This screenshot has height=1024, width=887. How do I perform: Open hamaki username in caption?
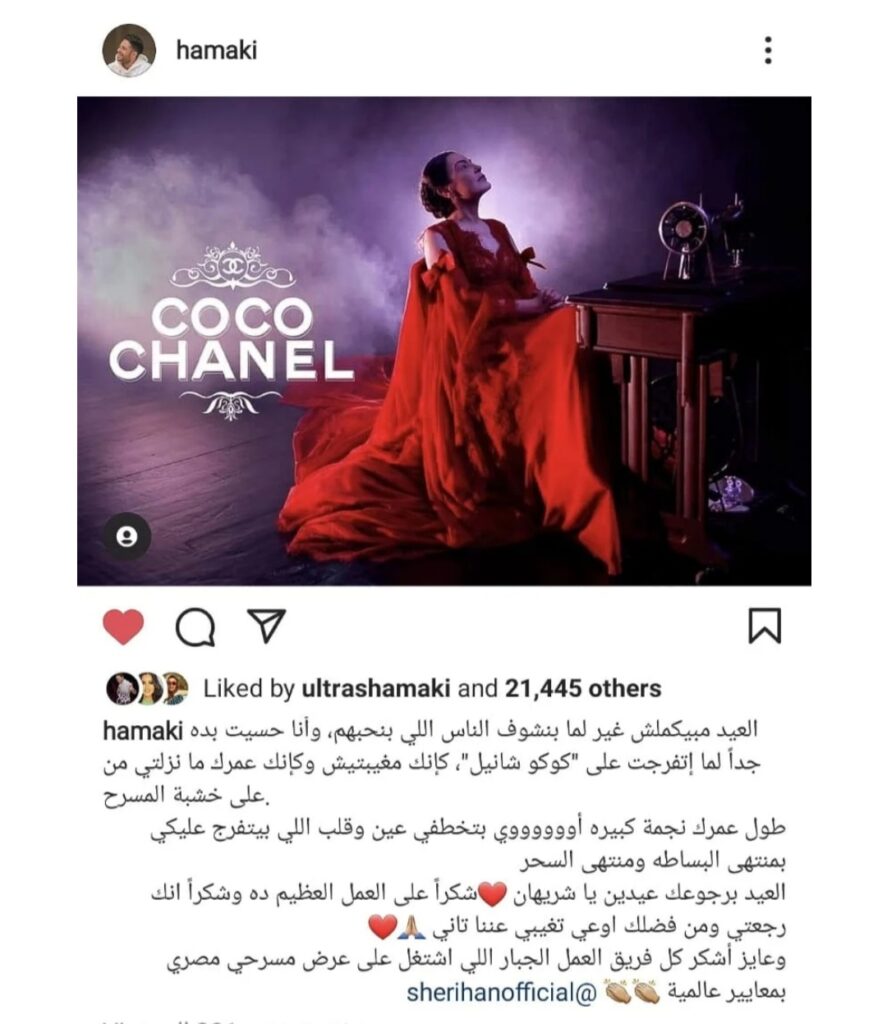(x=142, y=731)
